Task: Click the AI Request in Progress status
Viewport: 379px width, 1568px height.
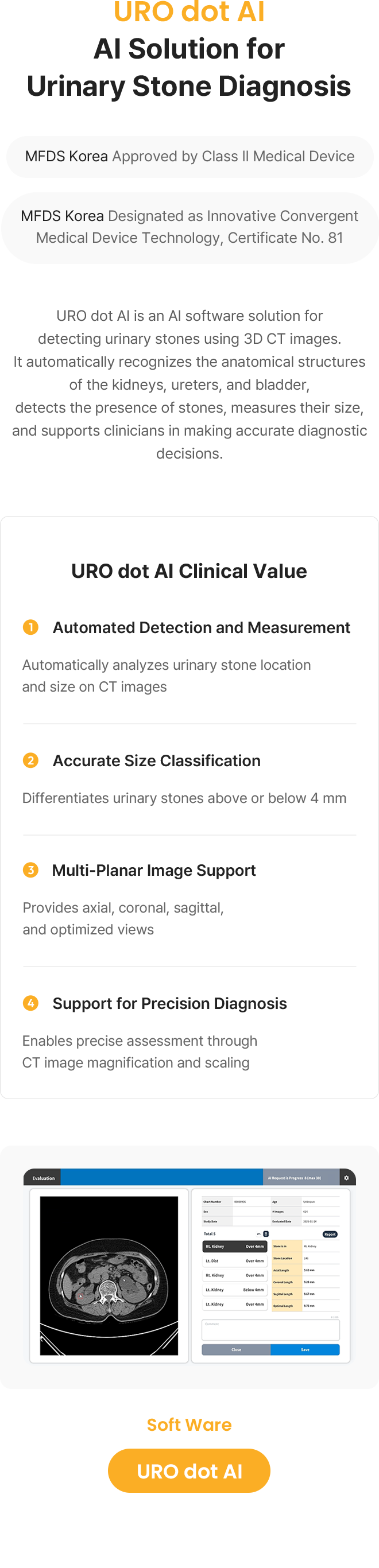Action: click(x=295, y=1178)
